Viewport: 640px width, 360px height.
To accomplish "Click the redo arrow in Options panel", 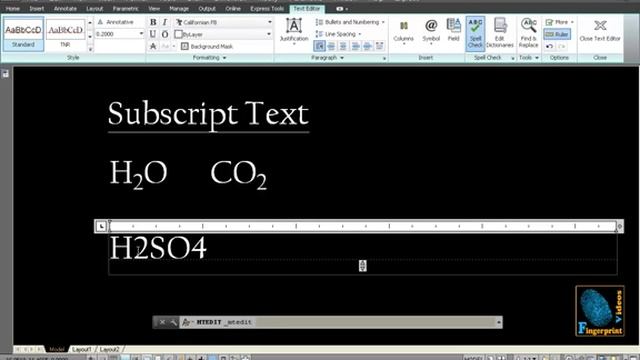I will tap(562, 47).
